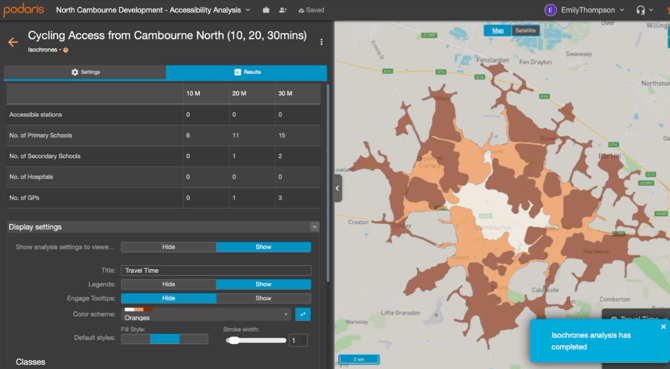Open the Oranges color scheme dropdown

point(206,314)
